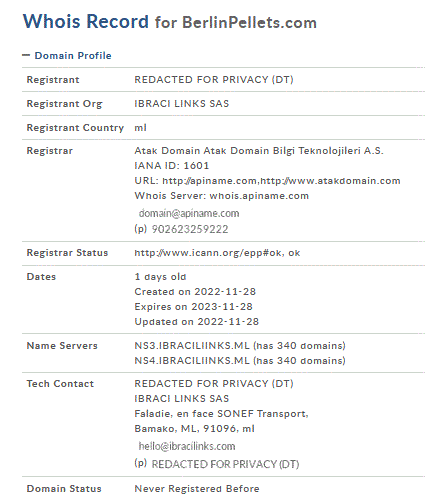
Task: Click the registrant country value ml
Action: (141, 128)
